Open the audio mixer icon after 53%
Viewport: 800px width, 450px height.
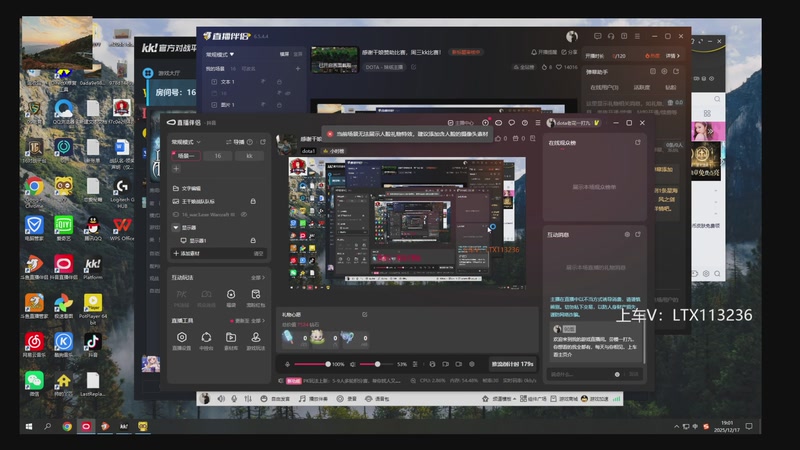[415, 364]
